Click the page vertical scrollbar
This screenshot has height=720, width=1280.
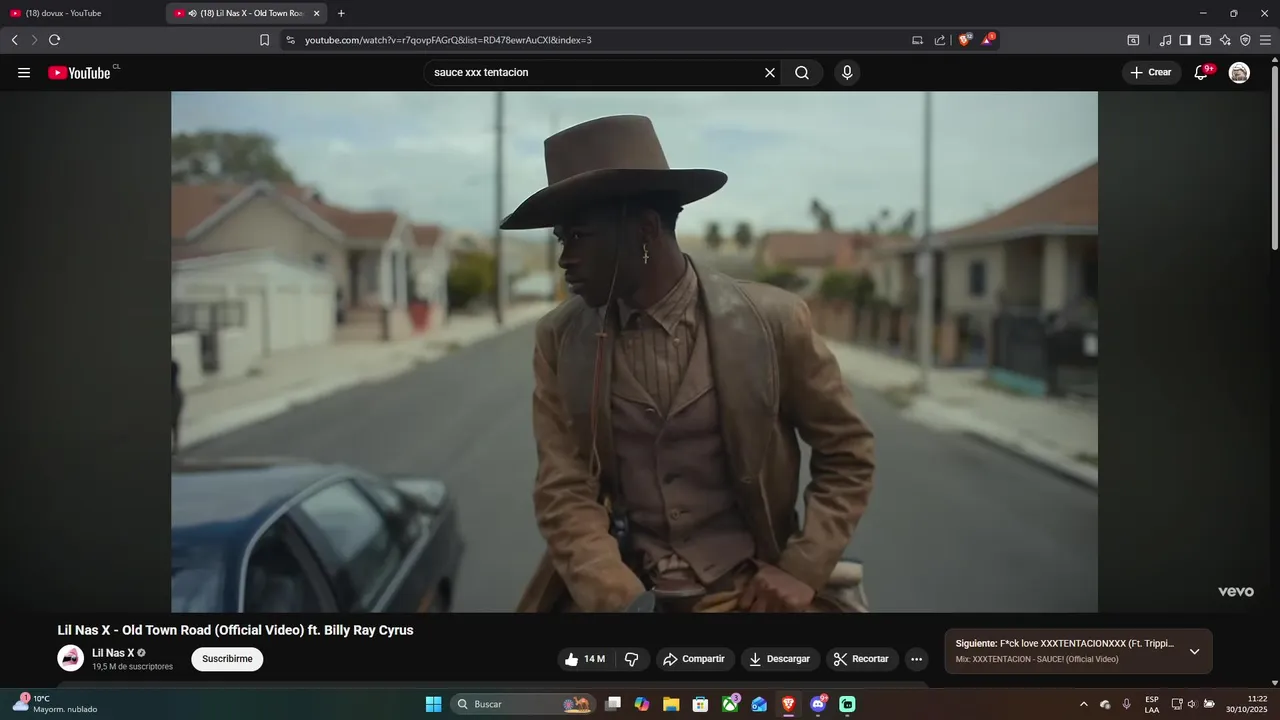pos(1274,157)
